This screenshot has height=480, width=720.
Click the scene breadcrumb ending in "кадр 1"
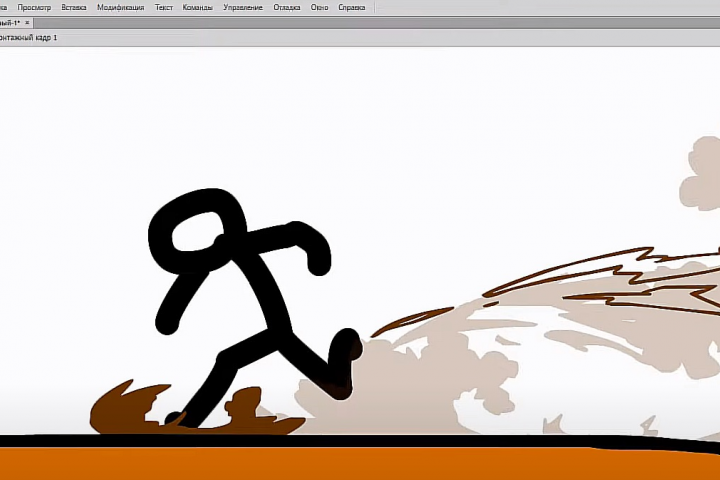point(28,38)
